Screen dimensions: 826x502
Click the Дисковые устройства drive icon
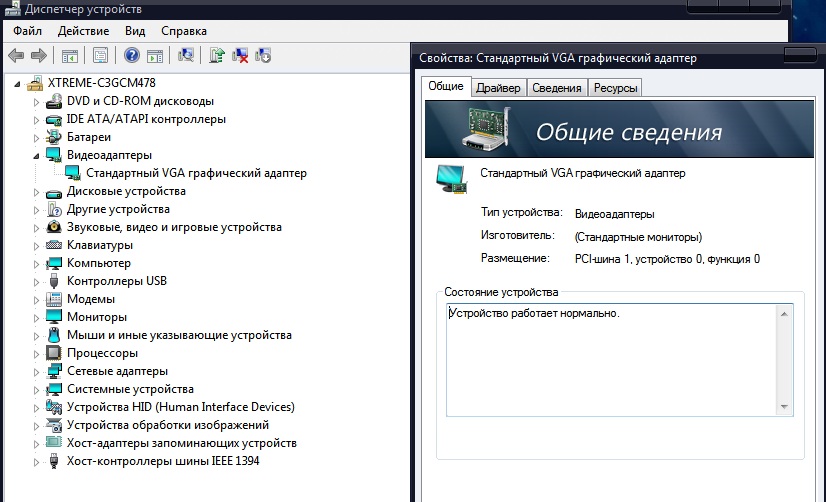54,192
